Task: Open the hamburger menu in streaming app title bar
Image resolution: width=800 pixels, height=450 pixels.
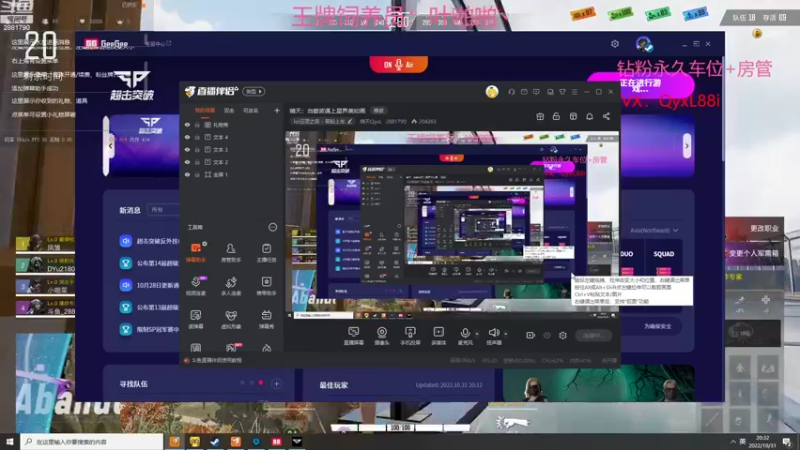Action: [x=574, y=92]
